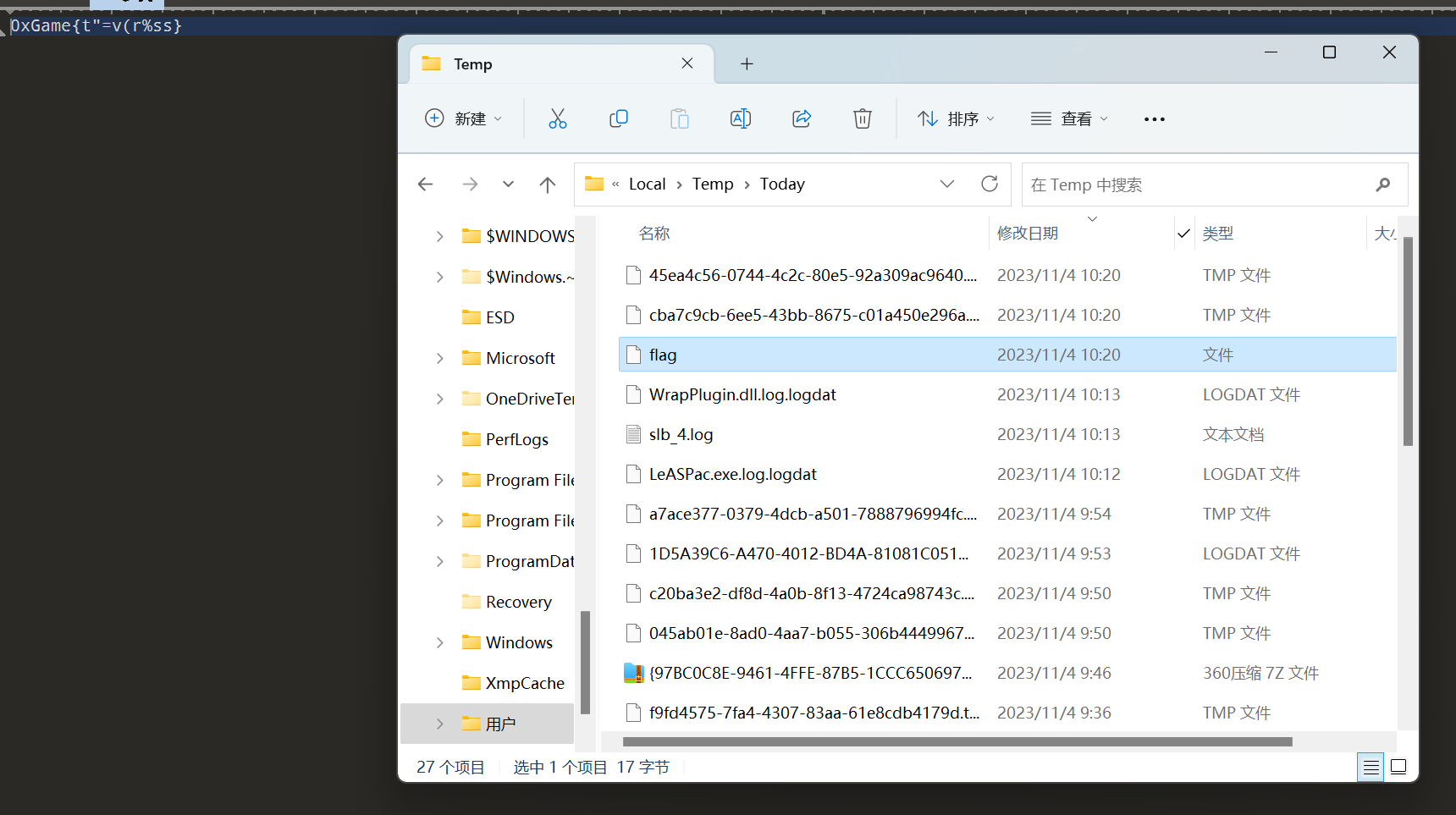Expand the Windows folder in sidebar
Viewport: 1456px width, 815px height.
439,642
